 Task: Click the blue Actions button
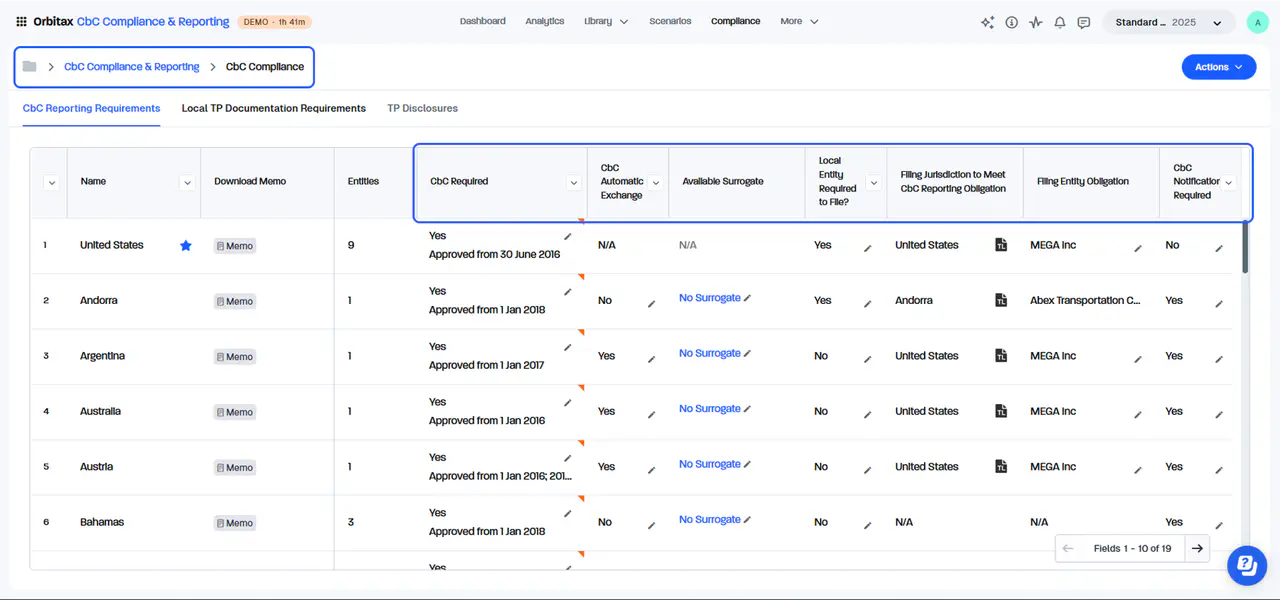point(1218,67)
